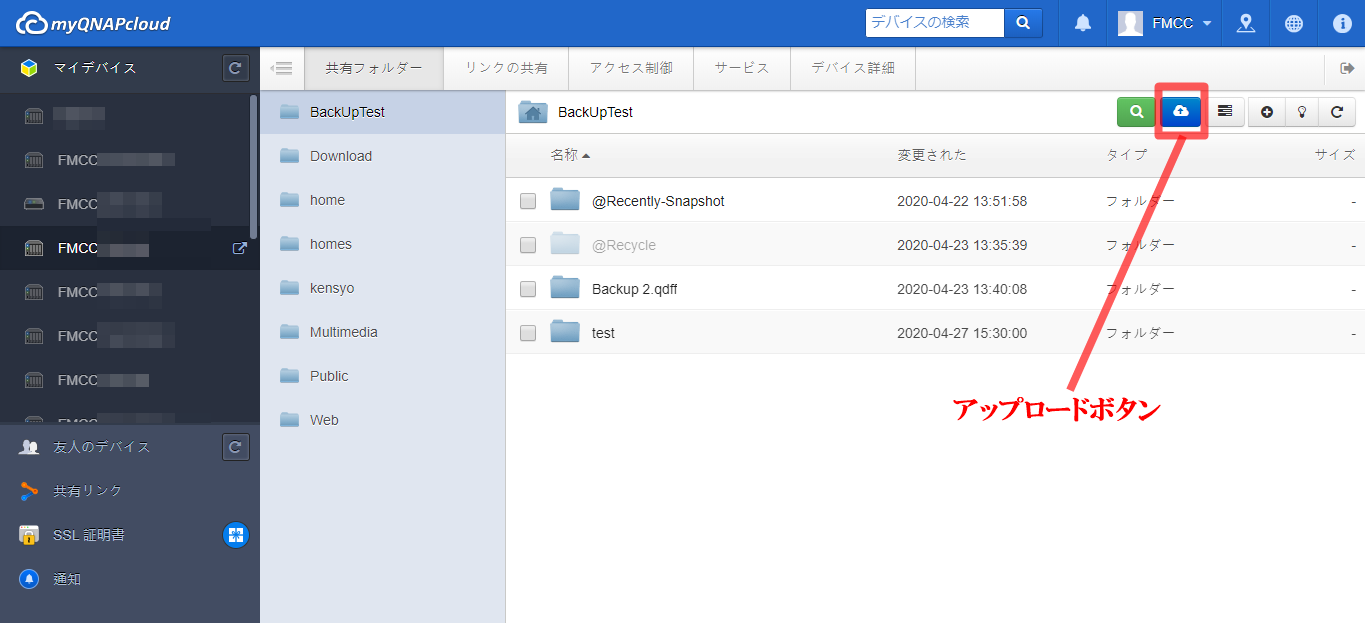Click the test folder icon
Screen dimensions: 1365x623
565,332
